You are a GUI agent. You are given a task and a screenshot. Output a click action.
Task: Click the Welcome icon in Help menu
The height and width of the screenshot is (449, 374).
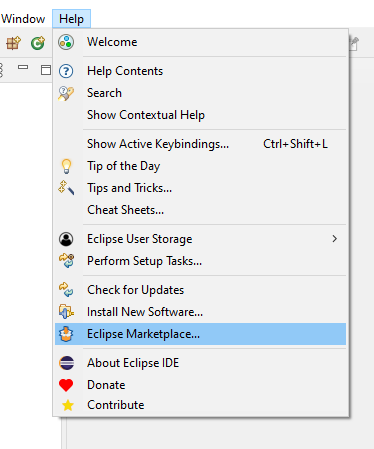pos(66,42)
